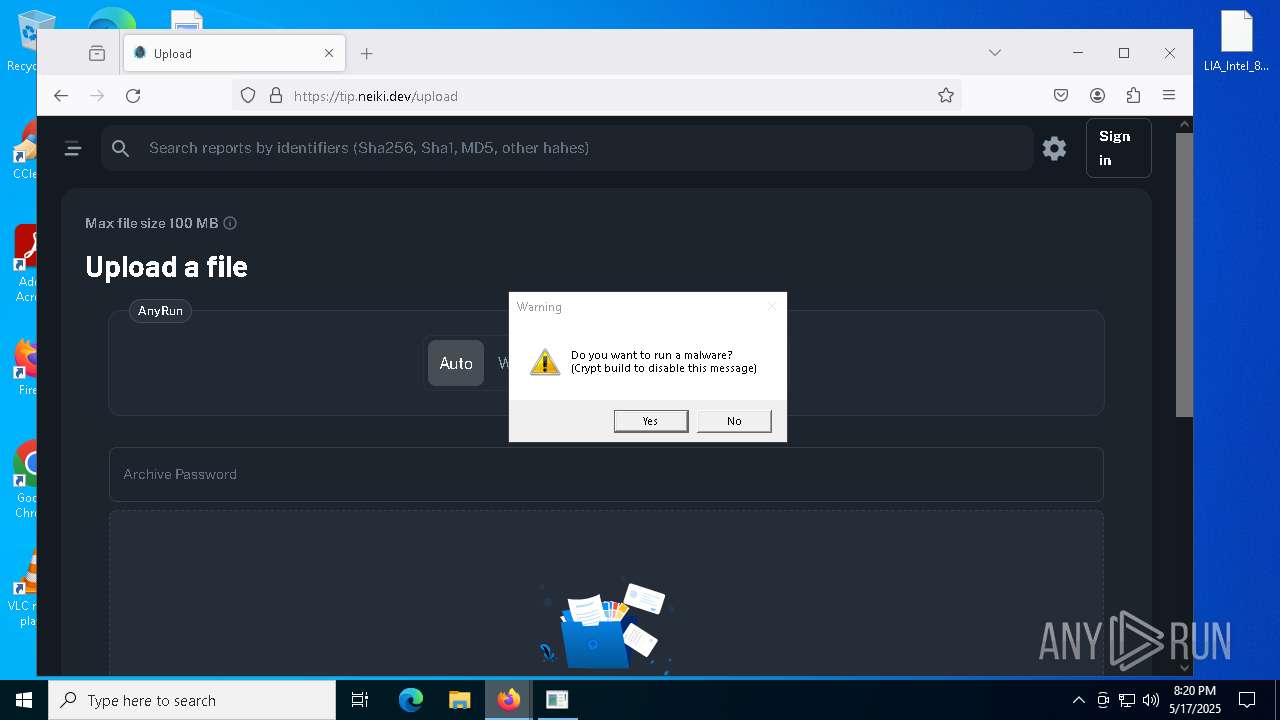Open a new tab
1280x720 pixels.
[x=367, y=53]
